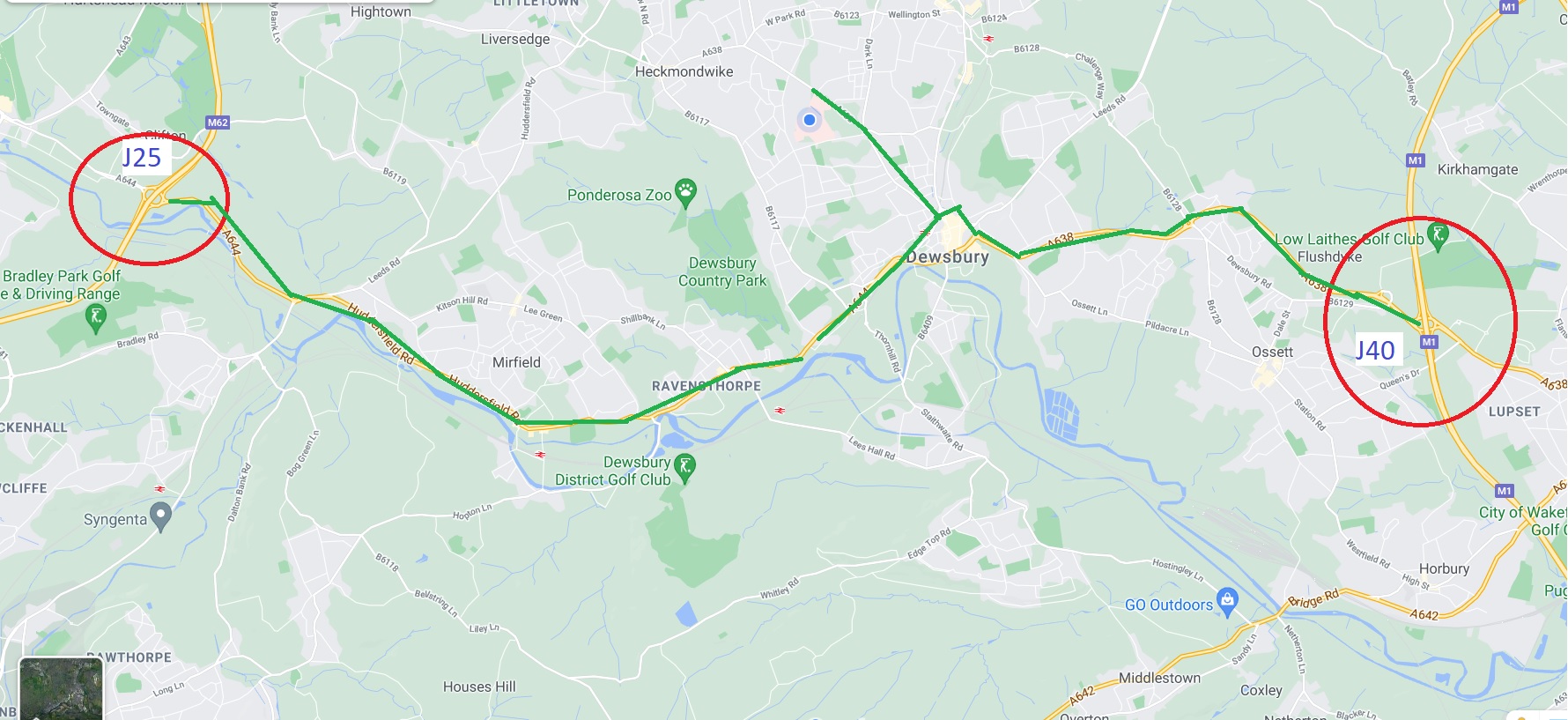Select the Mirfield place label
The width and height of the screenshot is (1568, 720).
516,362
